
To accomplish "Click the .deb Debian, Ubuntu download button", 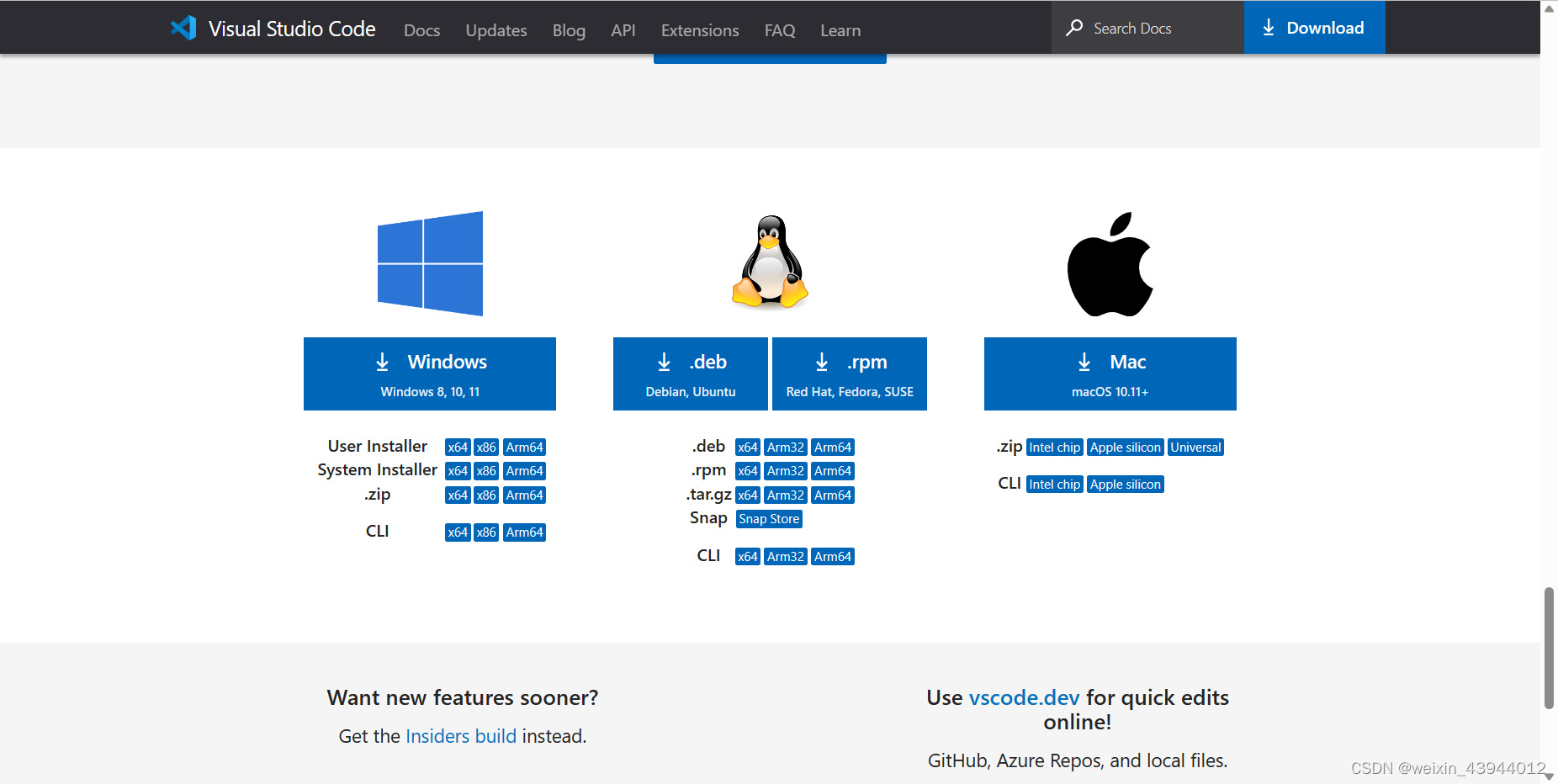I will [691, 373].
